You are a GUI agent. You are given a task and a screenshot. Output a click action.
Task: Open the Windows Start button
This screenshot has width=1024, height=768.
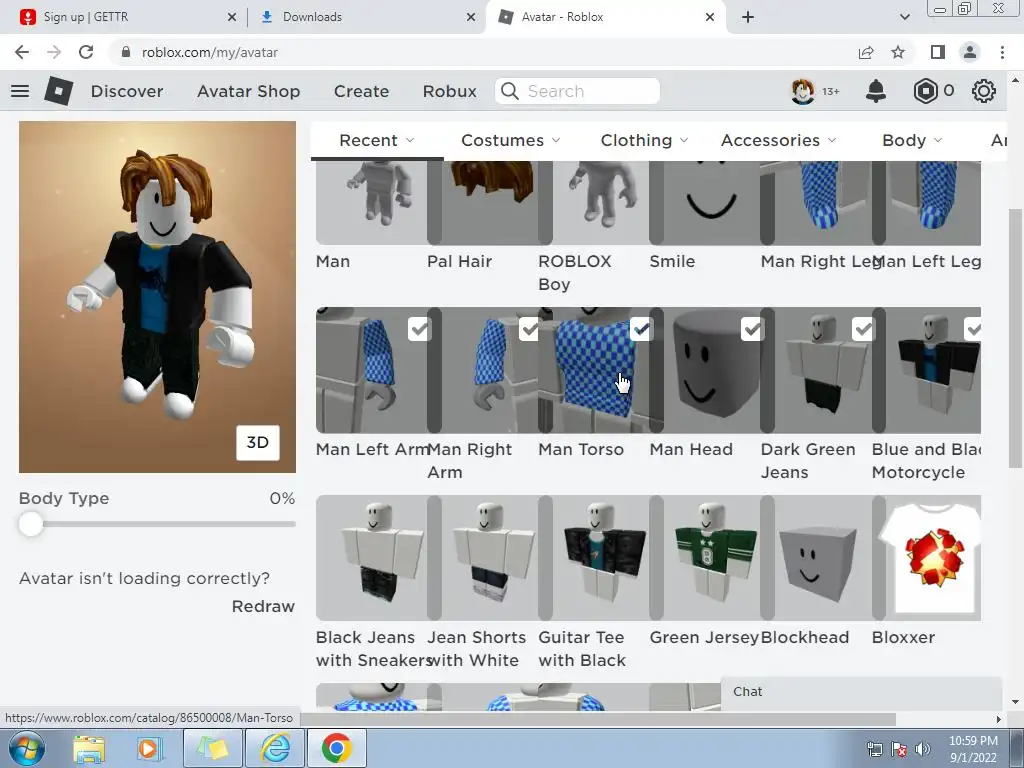coord(27,748)
